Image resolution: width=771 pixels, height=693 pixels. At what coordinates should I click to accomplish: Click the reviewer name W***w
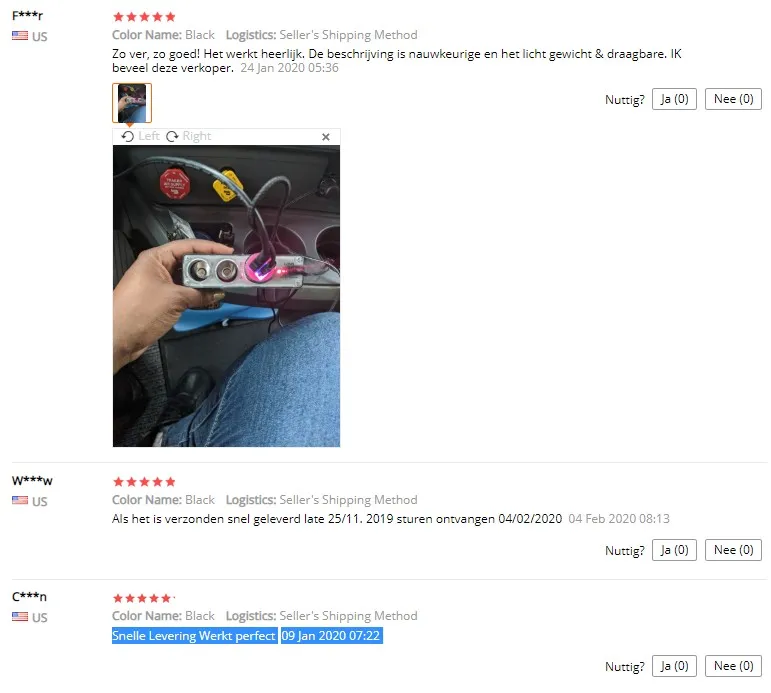[x=32, y=481]
